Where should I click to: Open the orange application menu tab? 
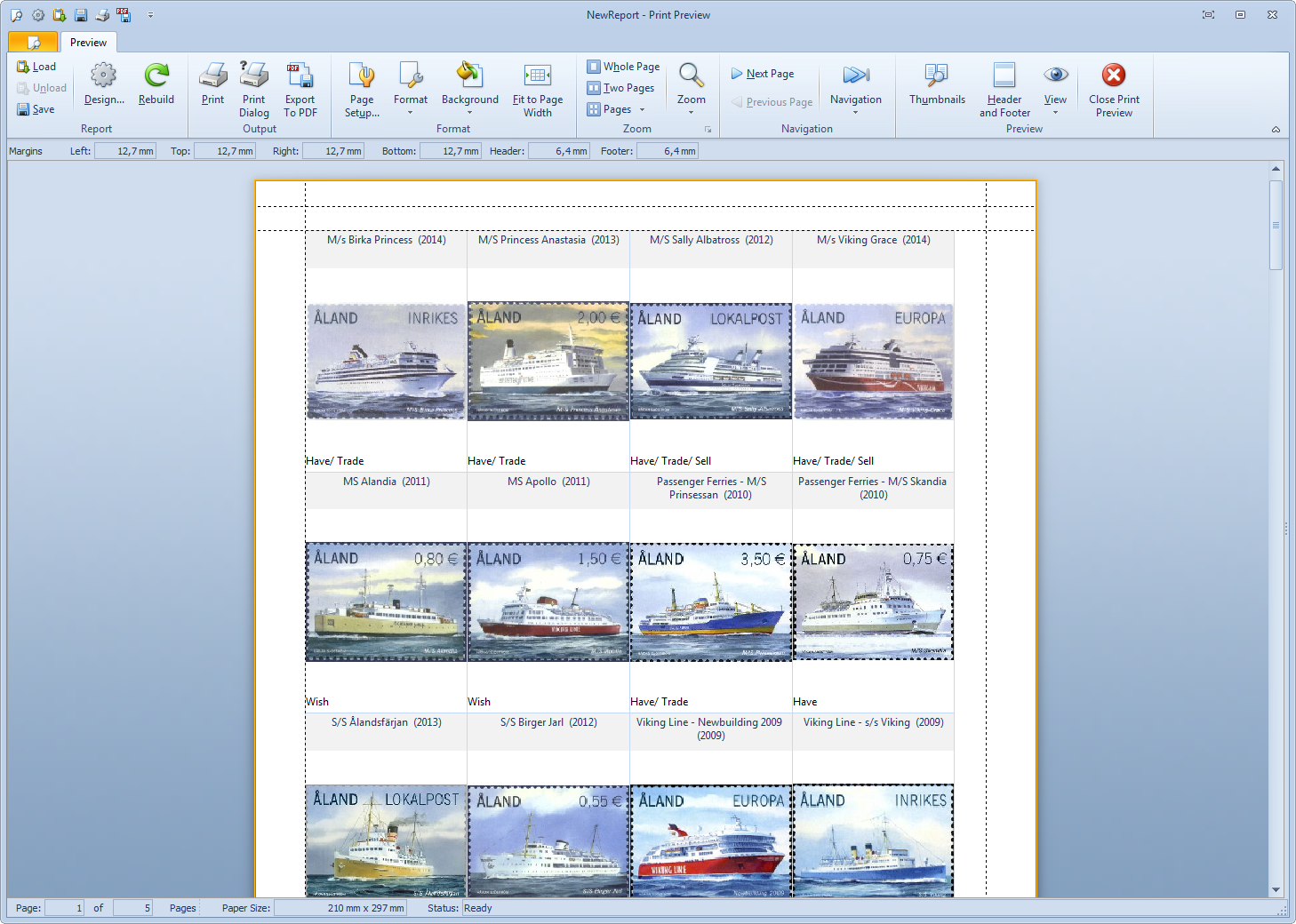point(33,43)
